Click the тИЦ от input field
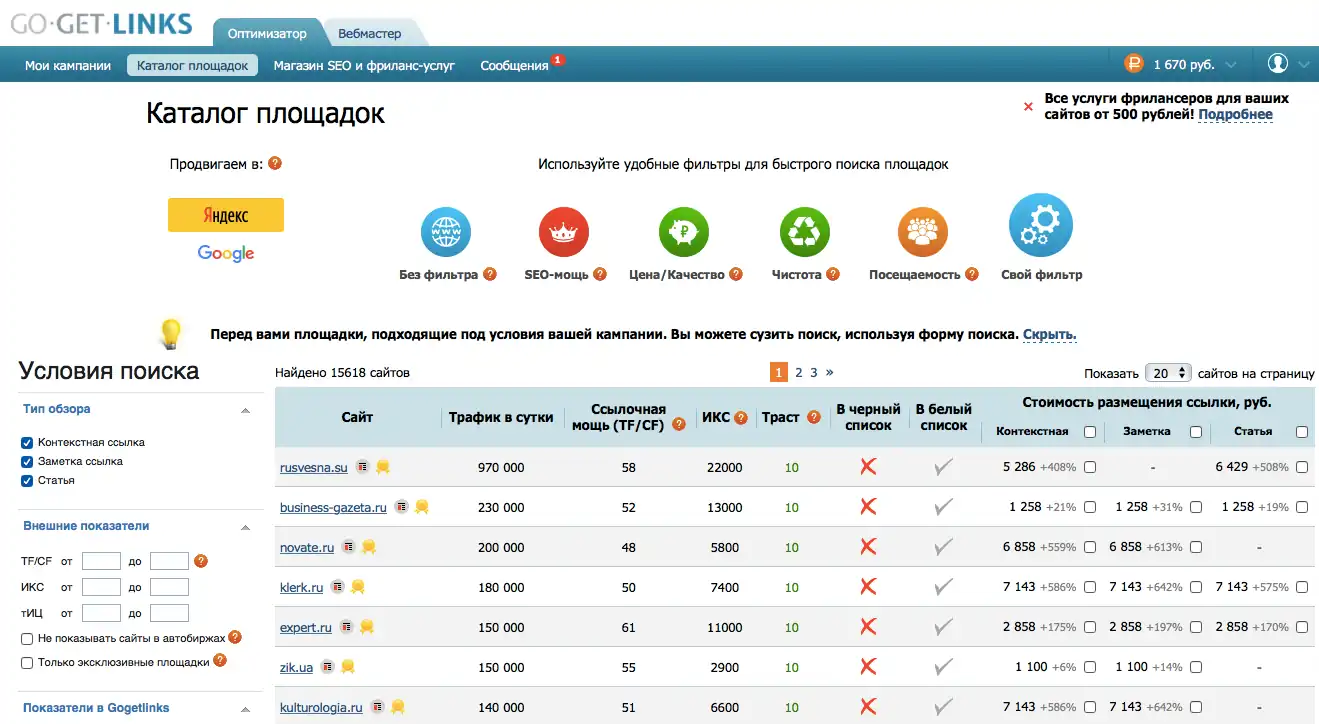Image resolution: width=1319 pixels, height=724 pixels. pos(101,613)
